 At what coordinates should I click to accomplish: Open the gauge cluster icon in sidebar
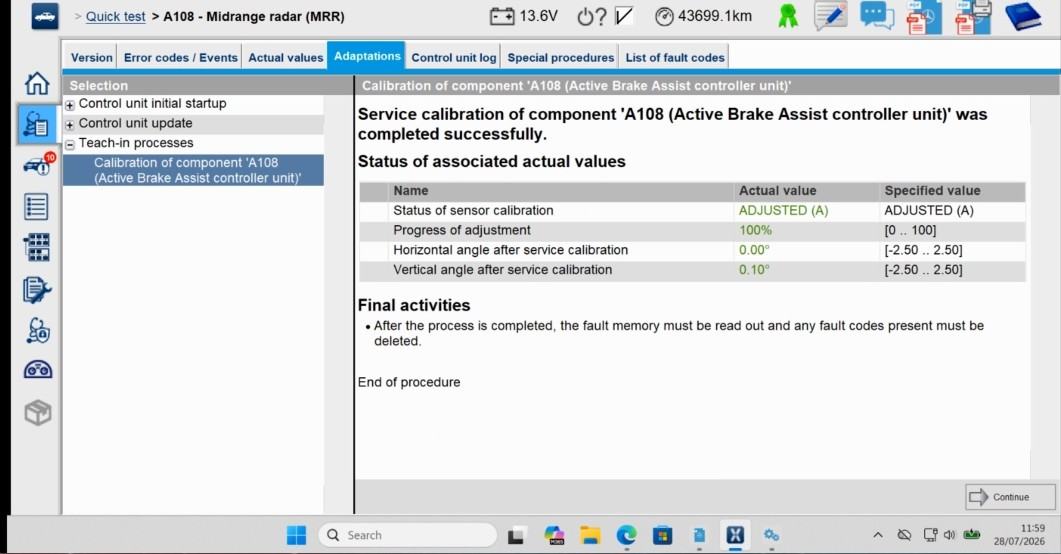pos(38,369)
